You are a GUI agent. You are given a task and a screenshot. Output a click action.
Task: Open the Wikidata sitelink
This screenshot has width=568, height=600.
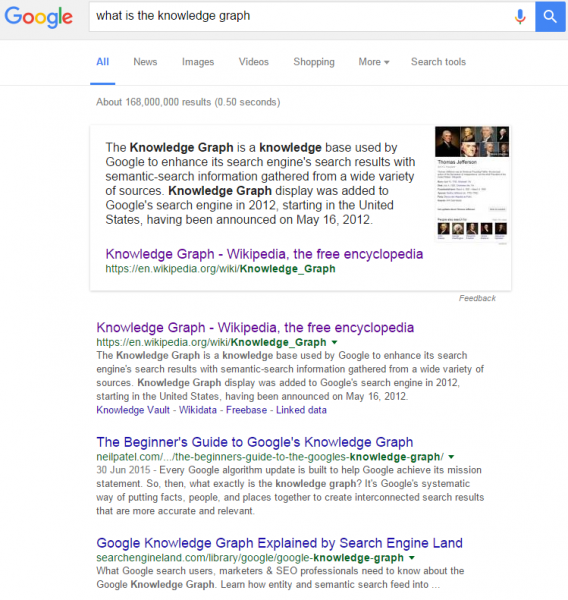[x=197, y=410]
